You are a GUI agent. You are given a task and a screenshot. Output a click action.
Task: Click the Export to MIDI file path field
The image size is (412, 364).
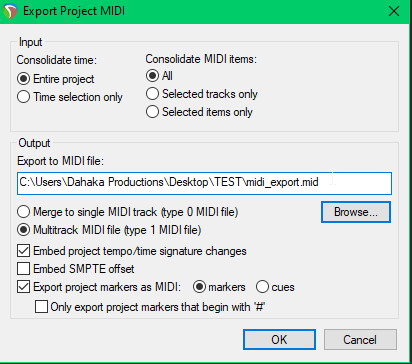(204, 183)
